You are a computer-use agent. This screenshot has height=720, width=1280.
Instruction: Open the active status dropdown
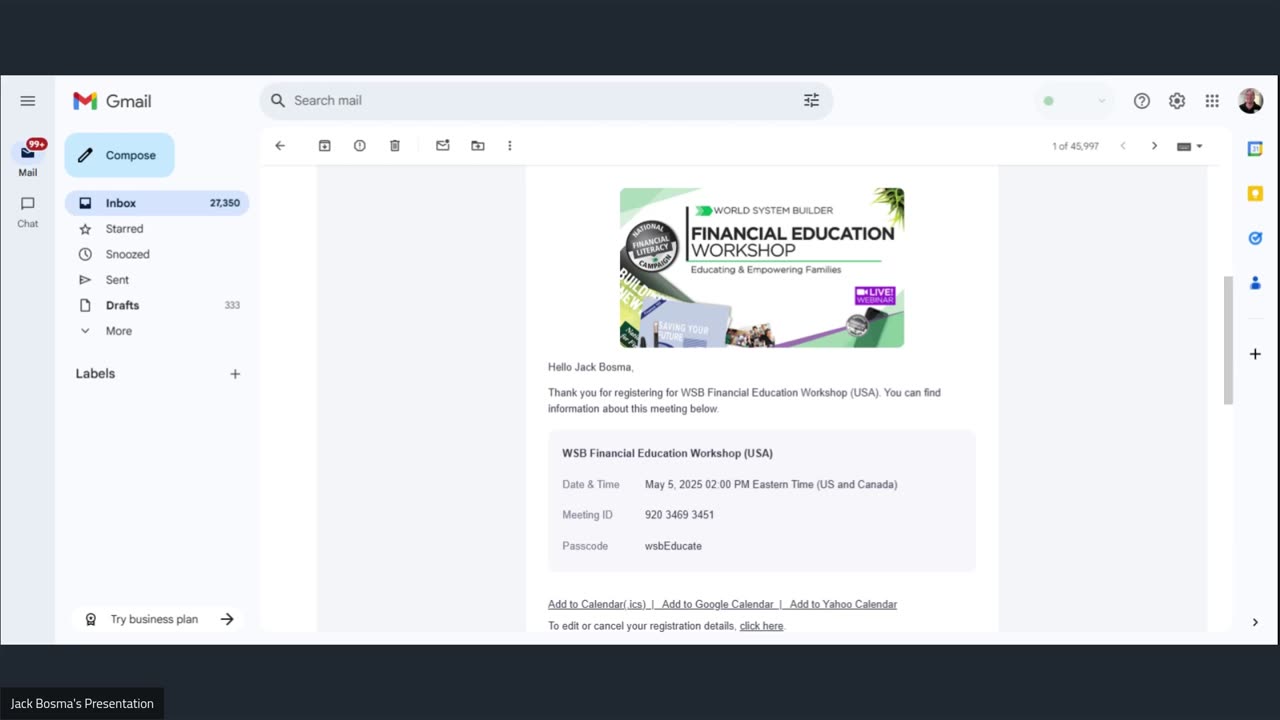(1075, 101)
